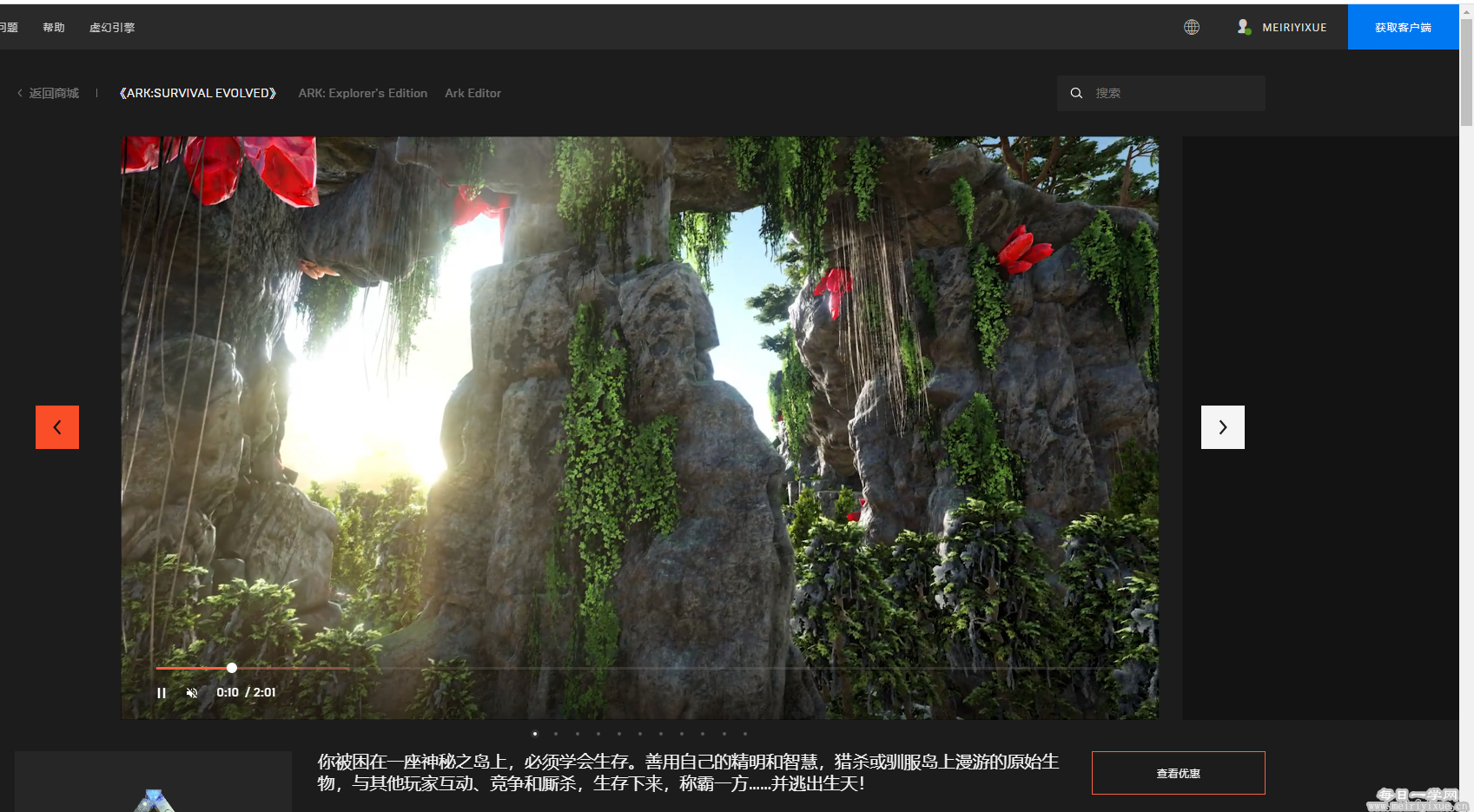The image size is (1474, 812).
Task: Go to next carousel slide
Action: coord(1223,427)
